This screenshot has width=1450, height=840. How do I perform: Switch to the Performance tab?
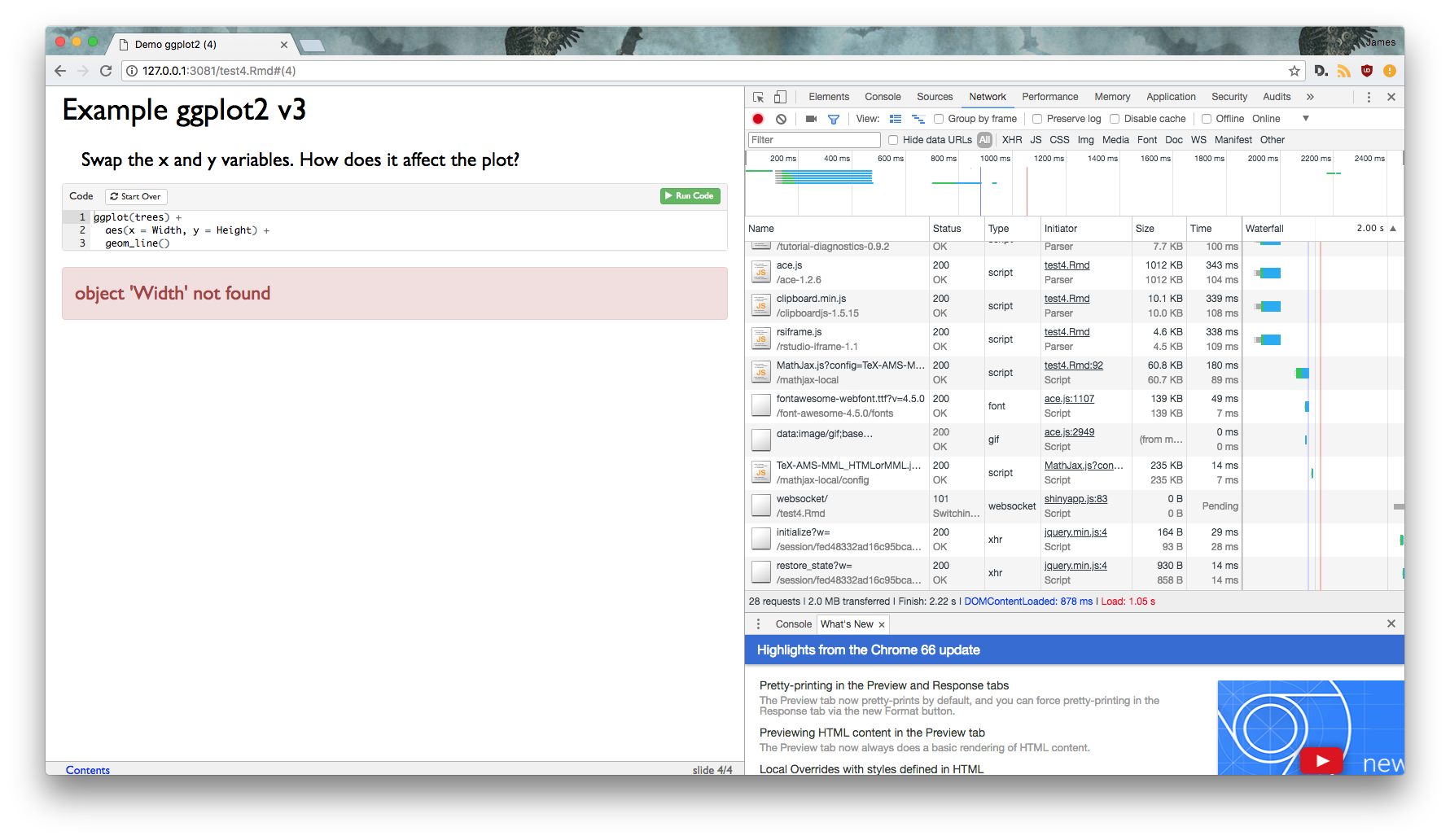(1050, 96)
